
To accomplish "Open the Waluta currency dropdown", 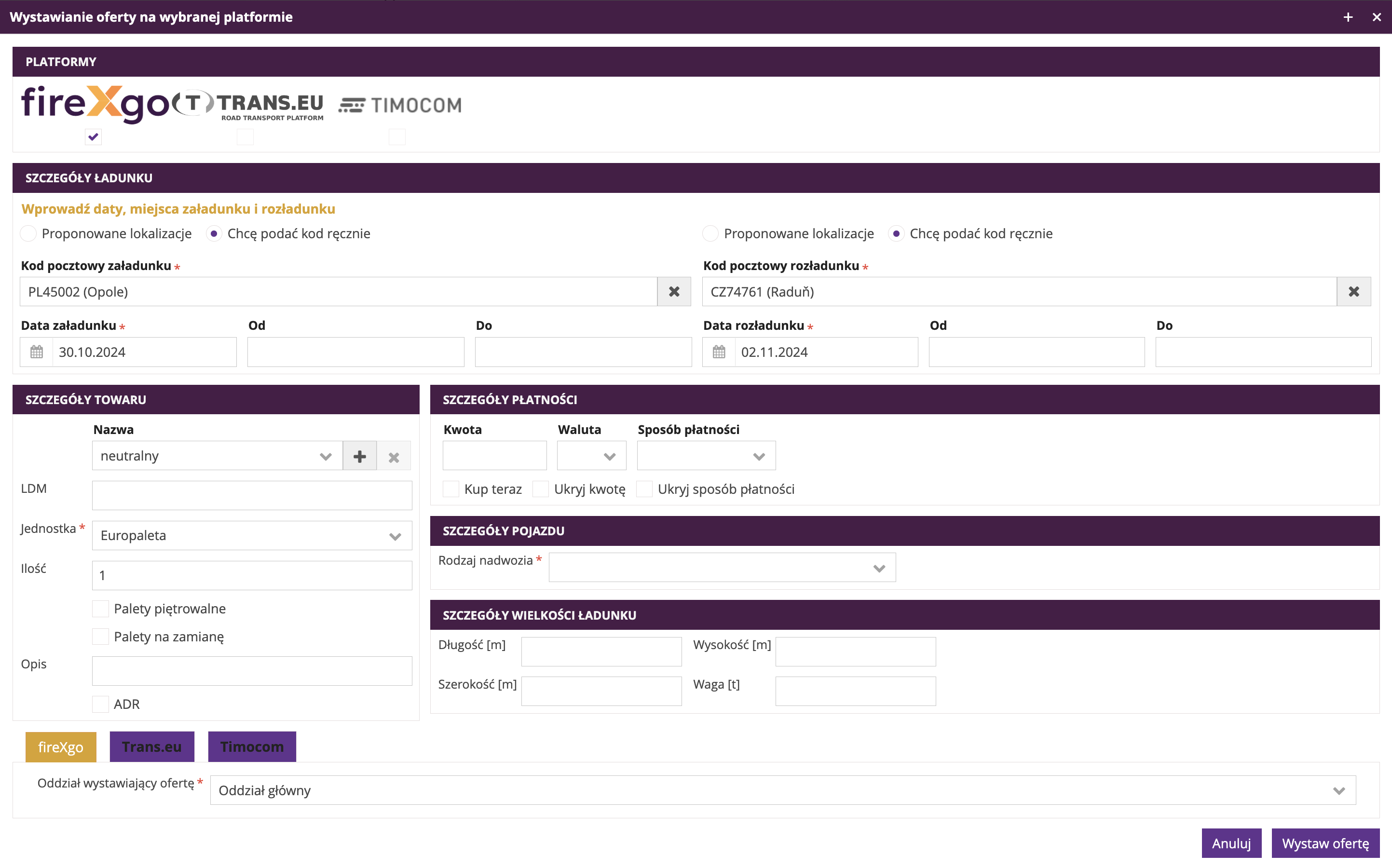I will (591, 456).
